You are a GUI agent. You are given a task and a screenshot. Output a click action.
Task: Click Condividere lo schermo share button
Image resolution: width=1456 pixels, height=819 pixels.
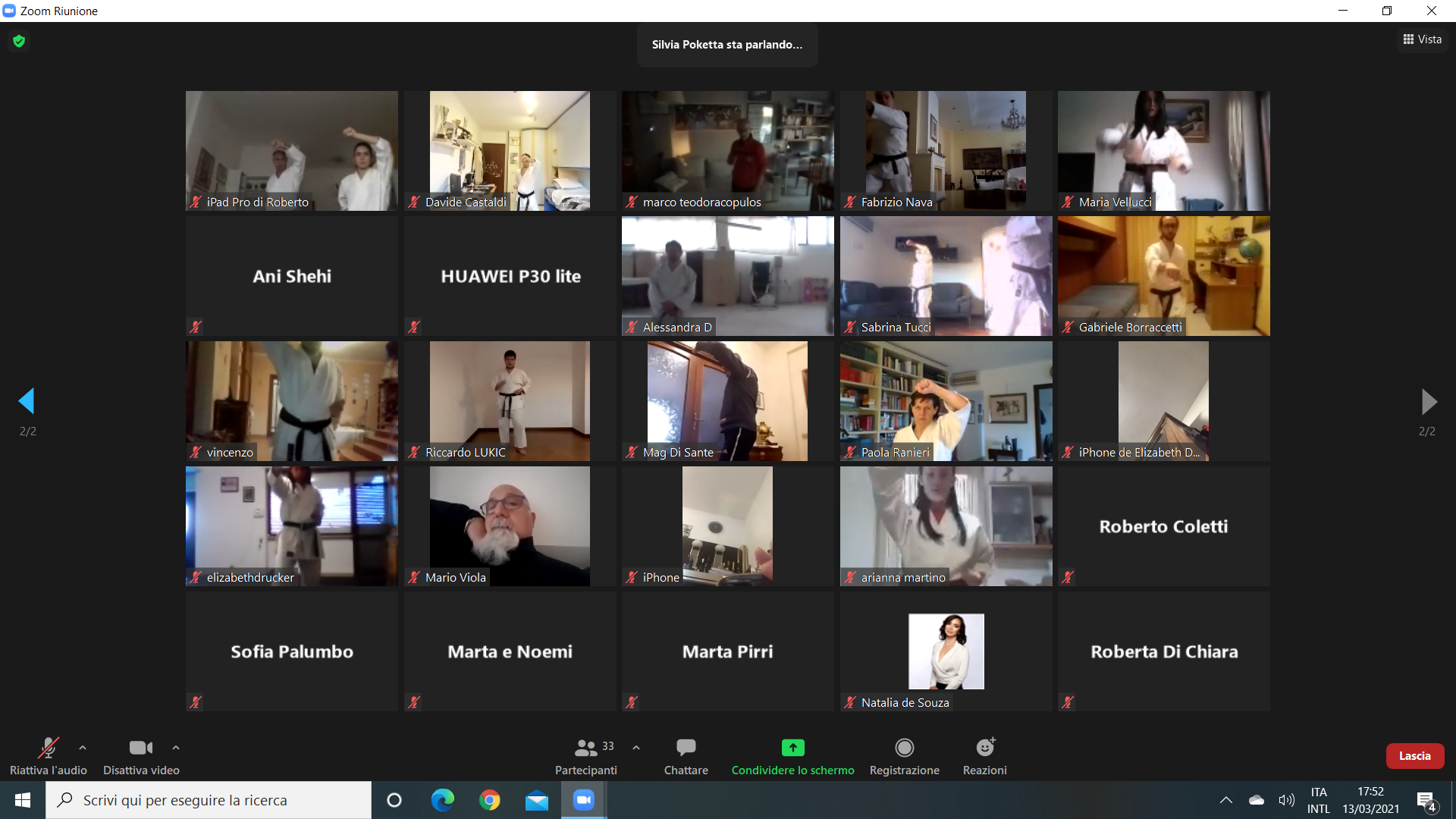[x=792, y=756]
